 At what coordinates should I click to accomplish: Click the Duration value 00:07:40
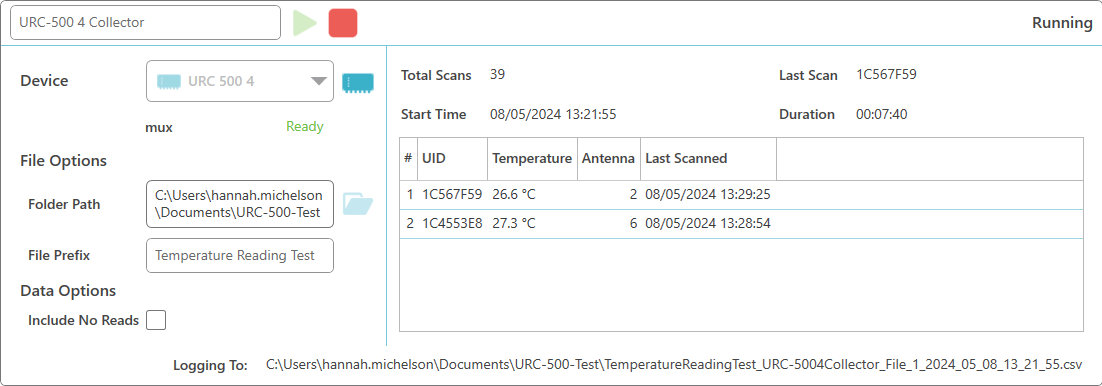pyautogui.click(x=881, y=114)
